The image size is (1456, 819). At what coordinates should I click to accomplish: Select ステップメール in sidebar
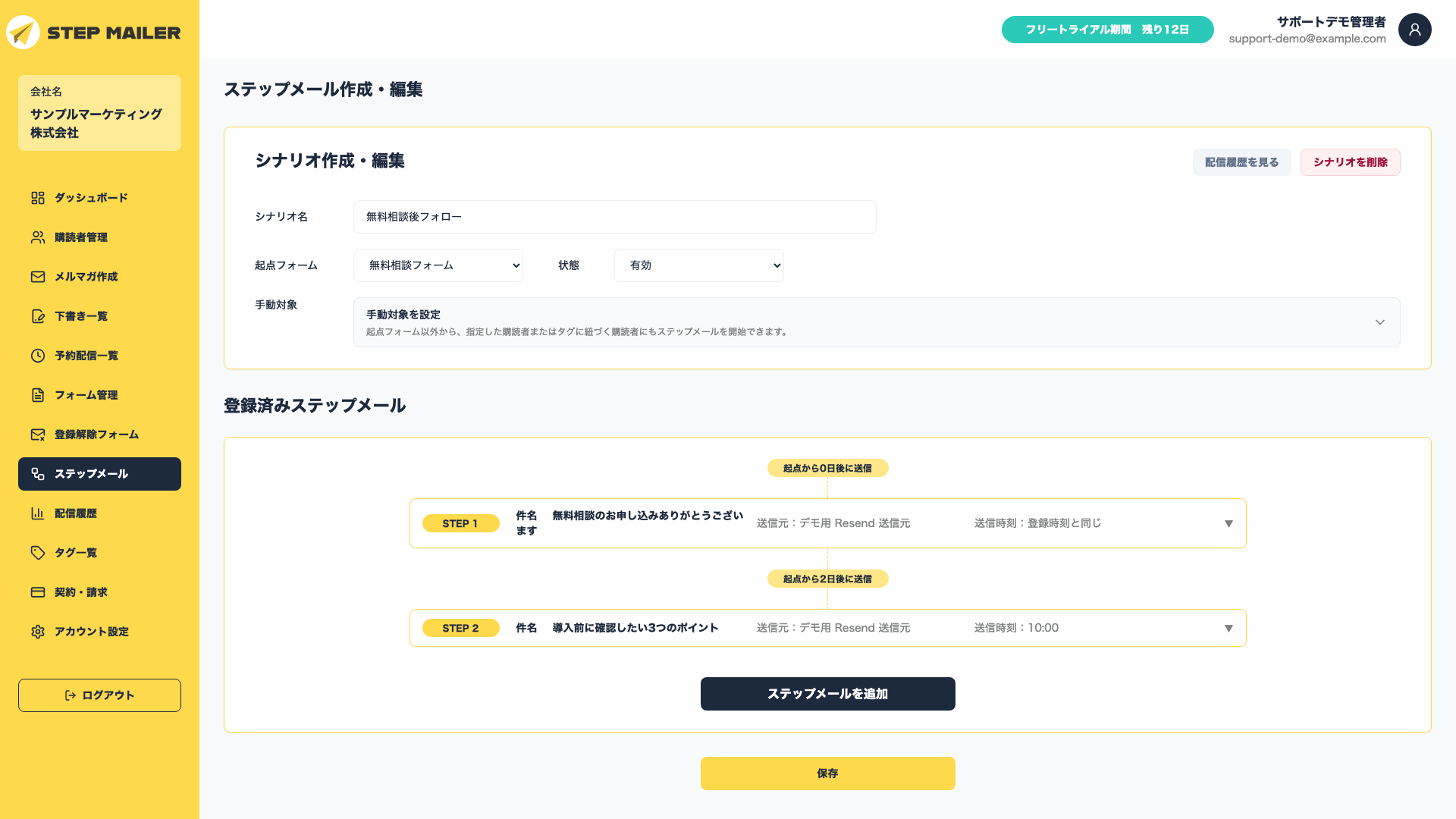[x=99, y=474]
